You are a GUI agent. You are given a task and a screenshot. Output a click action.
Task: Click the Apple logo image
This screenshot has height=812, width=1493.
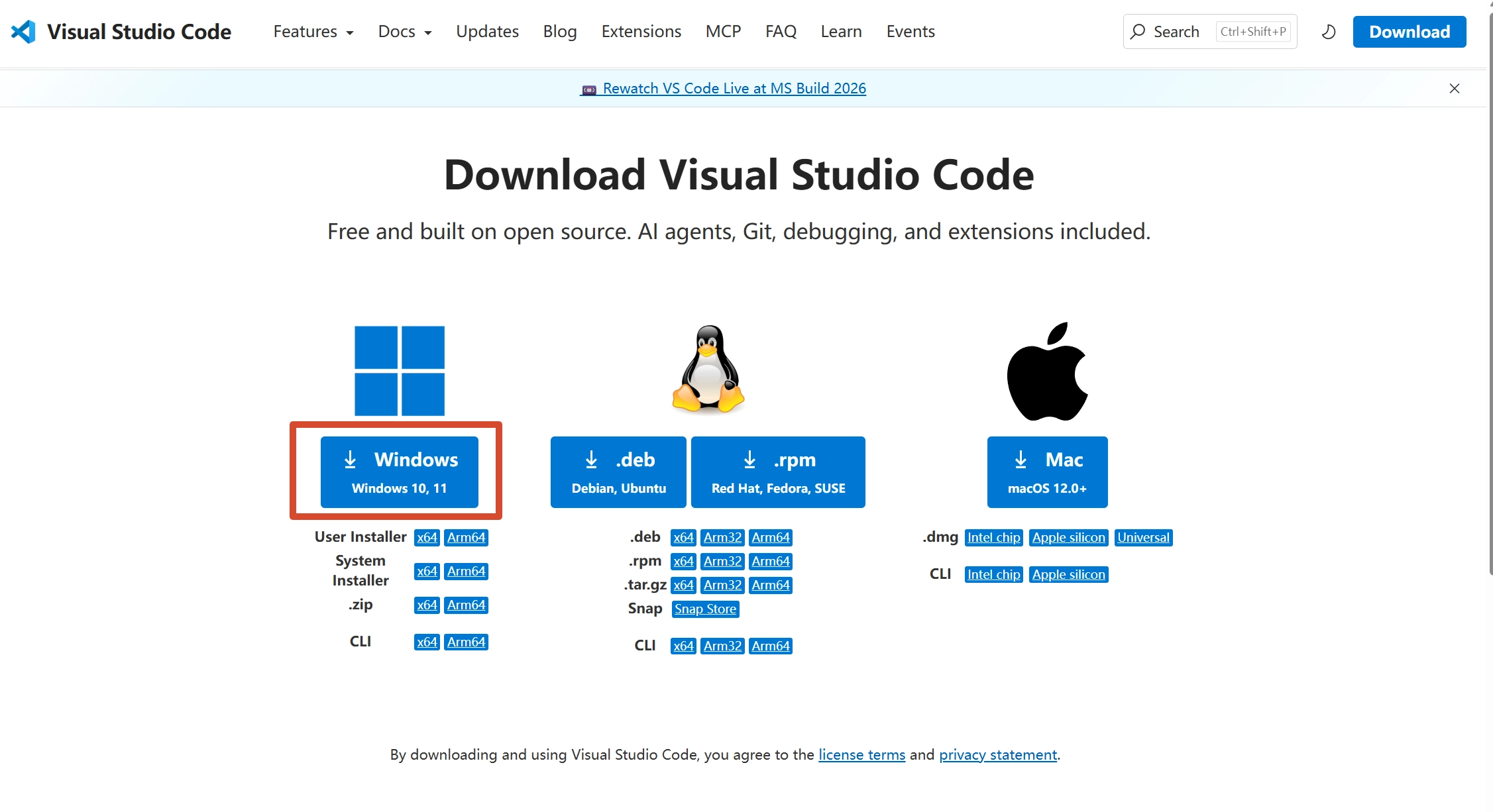click(1048, 372)
